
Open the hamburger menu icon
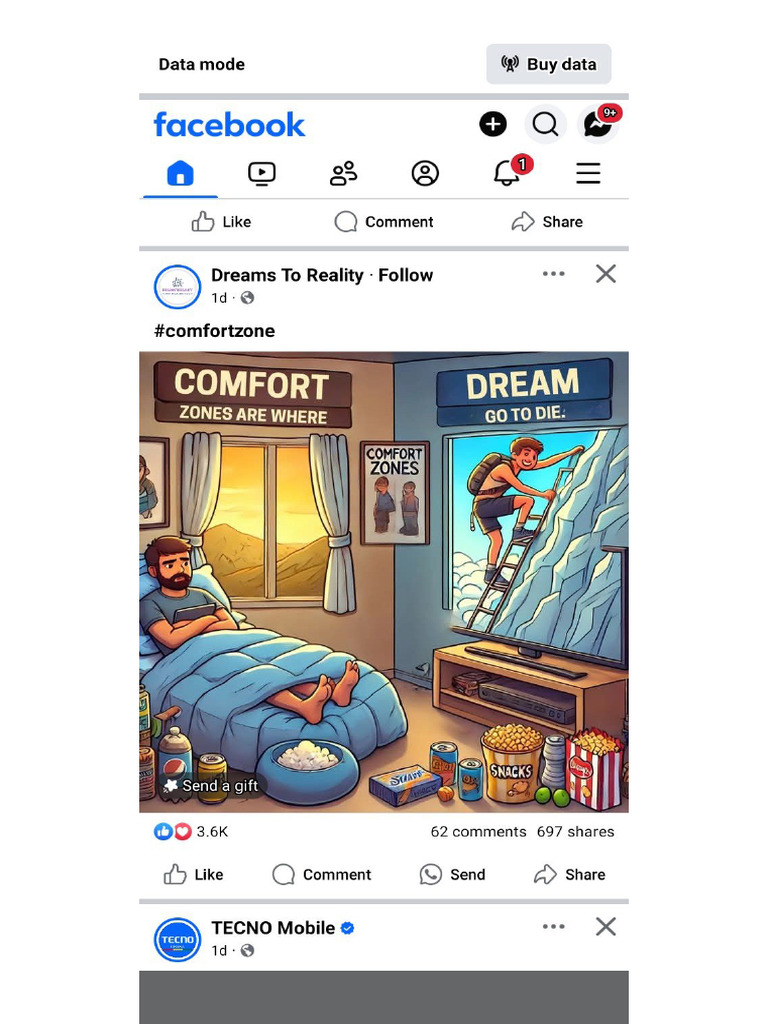pyautogui.click(x=588, y=173)
